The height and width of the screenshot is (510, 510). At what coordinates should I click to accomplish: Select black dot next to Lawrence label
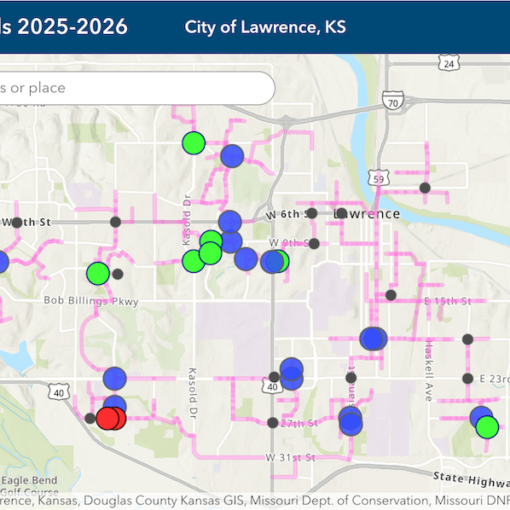[x=342, y=213]
